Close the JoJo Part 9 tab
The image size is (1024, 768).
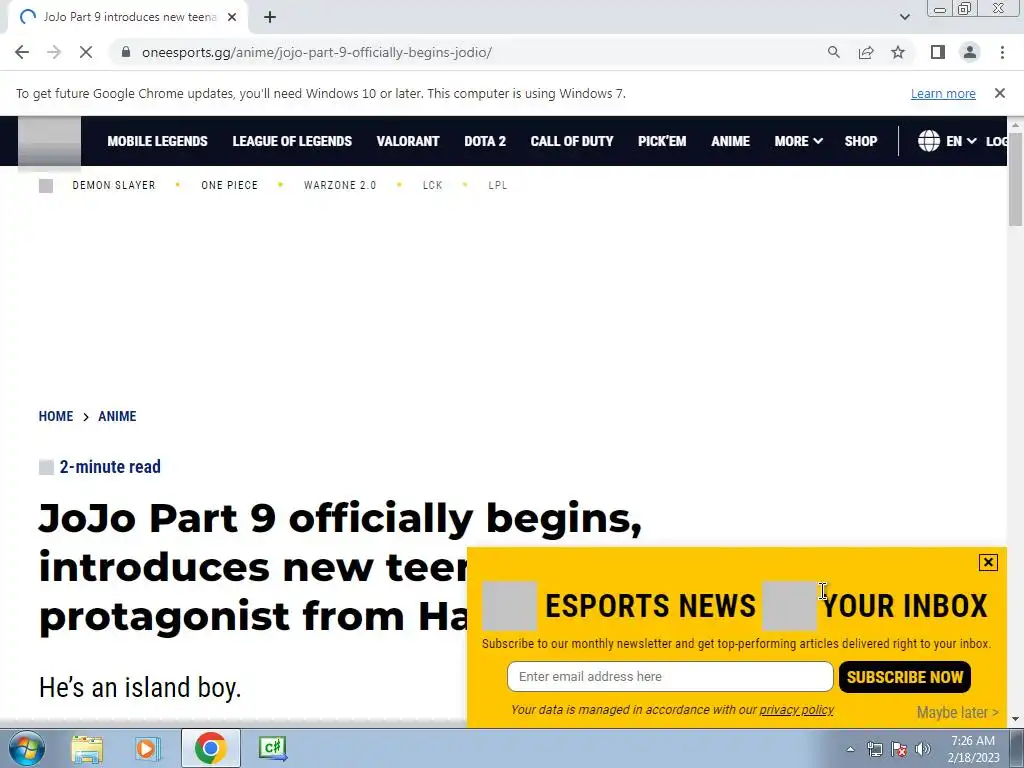(x=232, y=17)
